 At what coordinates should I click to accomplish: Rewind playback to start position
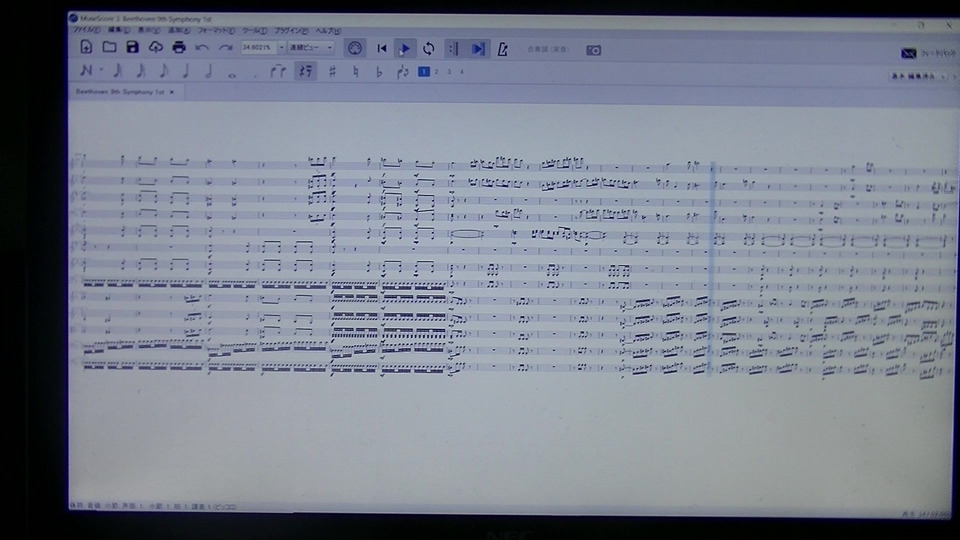click(381, 48)
